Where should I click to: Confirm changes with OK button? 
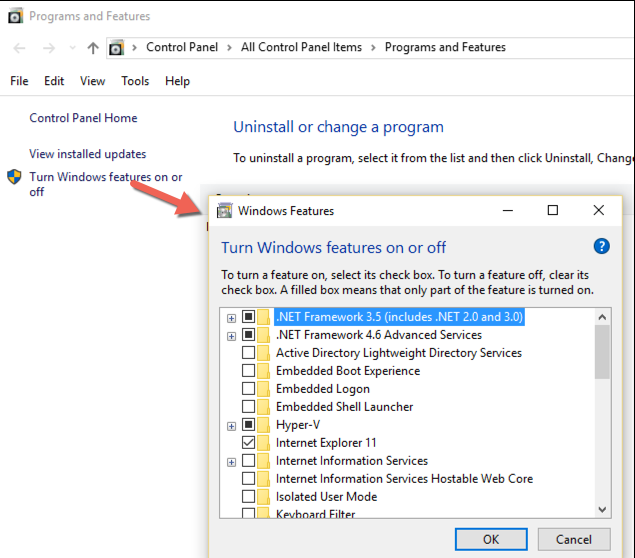491,539
